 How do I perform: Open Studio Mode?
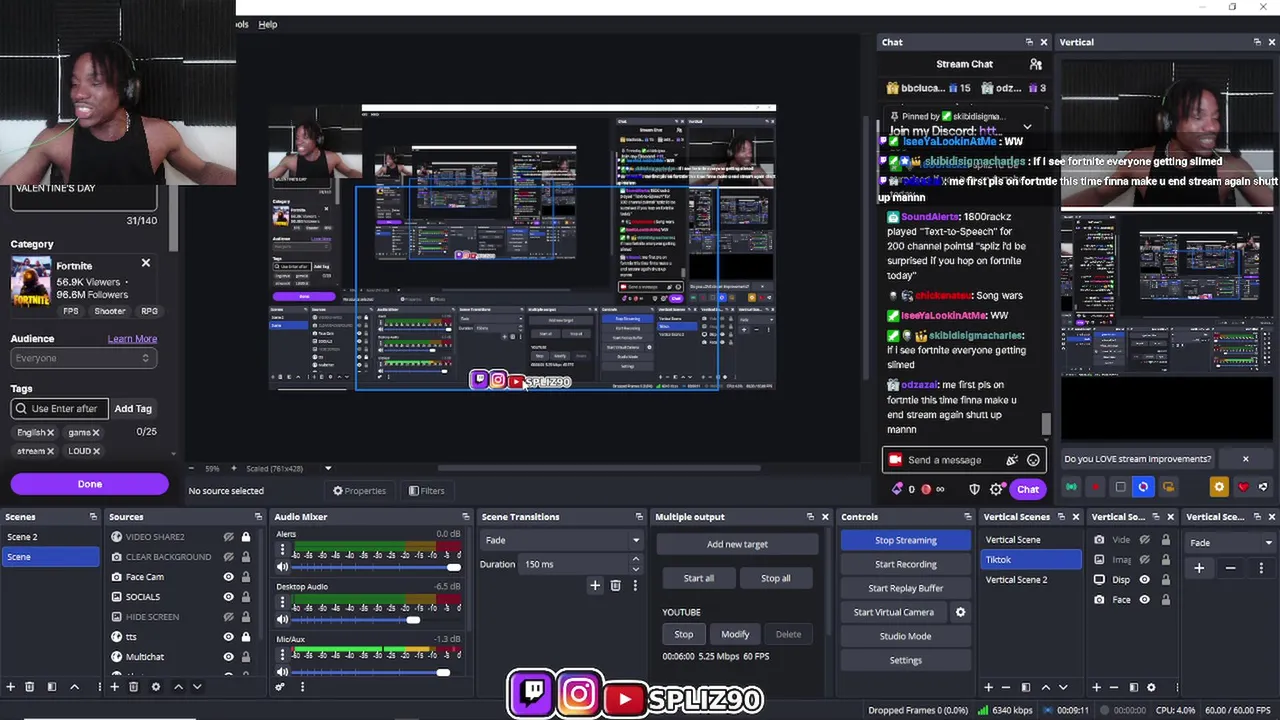905,636
